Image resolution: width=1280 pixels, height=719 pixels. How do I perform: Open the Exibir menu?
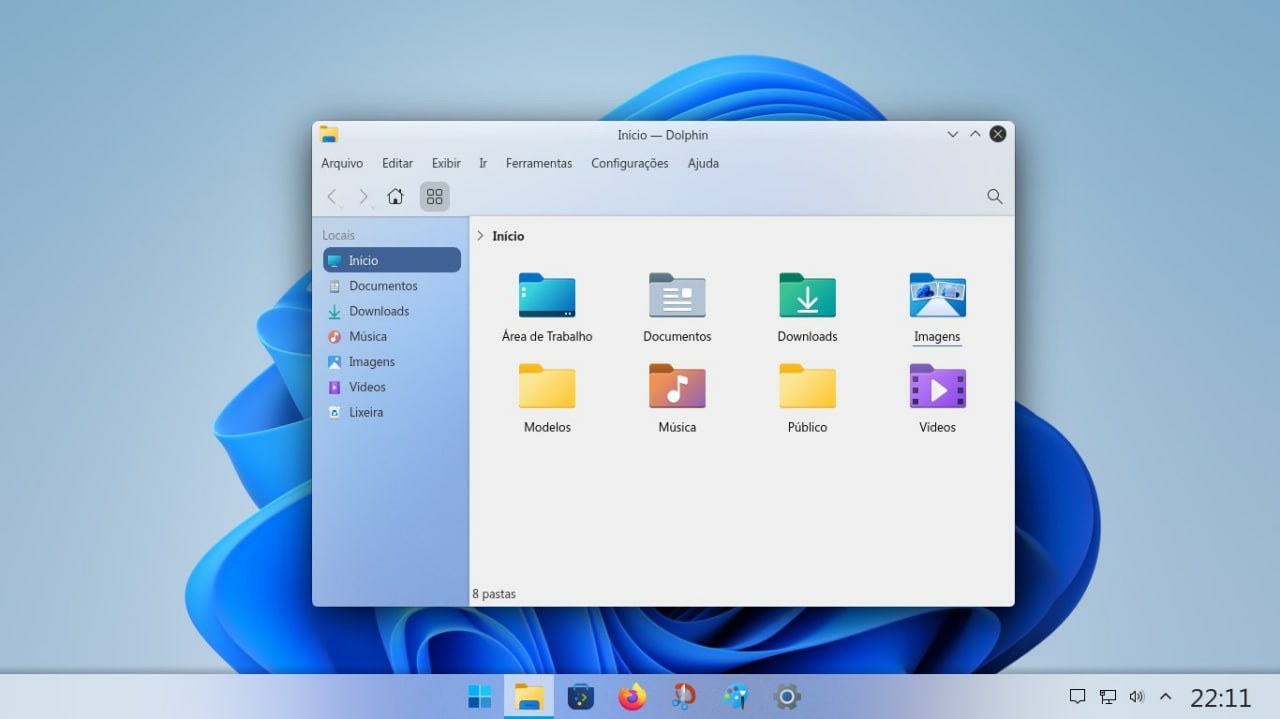click(x=446, y=163)
